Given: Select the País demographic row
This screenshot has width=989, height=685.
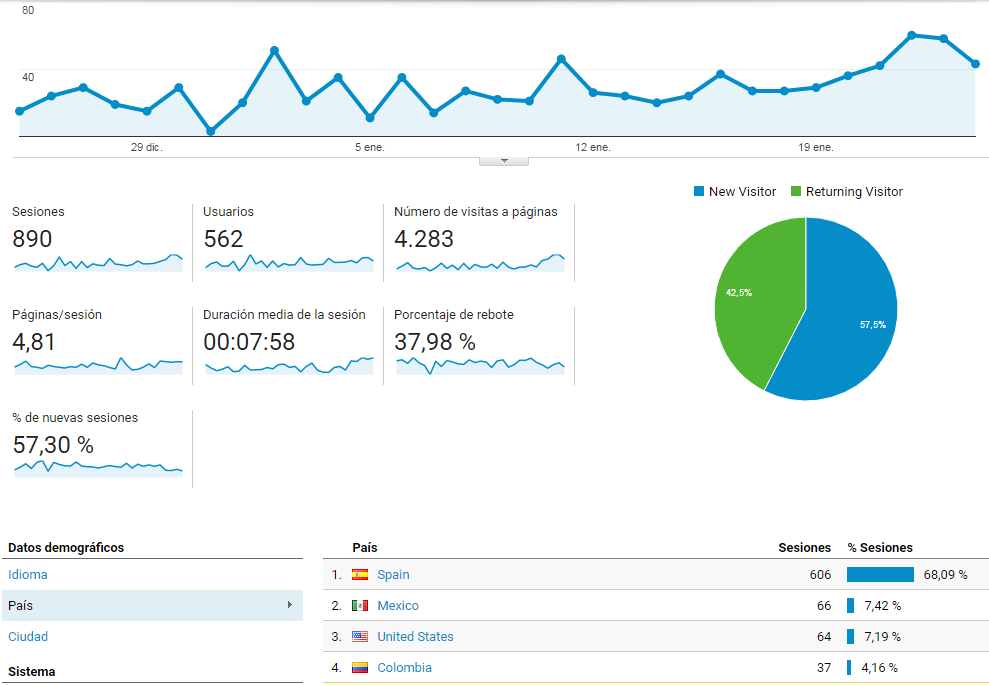Looking at the screenshot, I should 153,606.
